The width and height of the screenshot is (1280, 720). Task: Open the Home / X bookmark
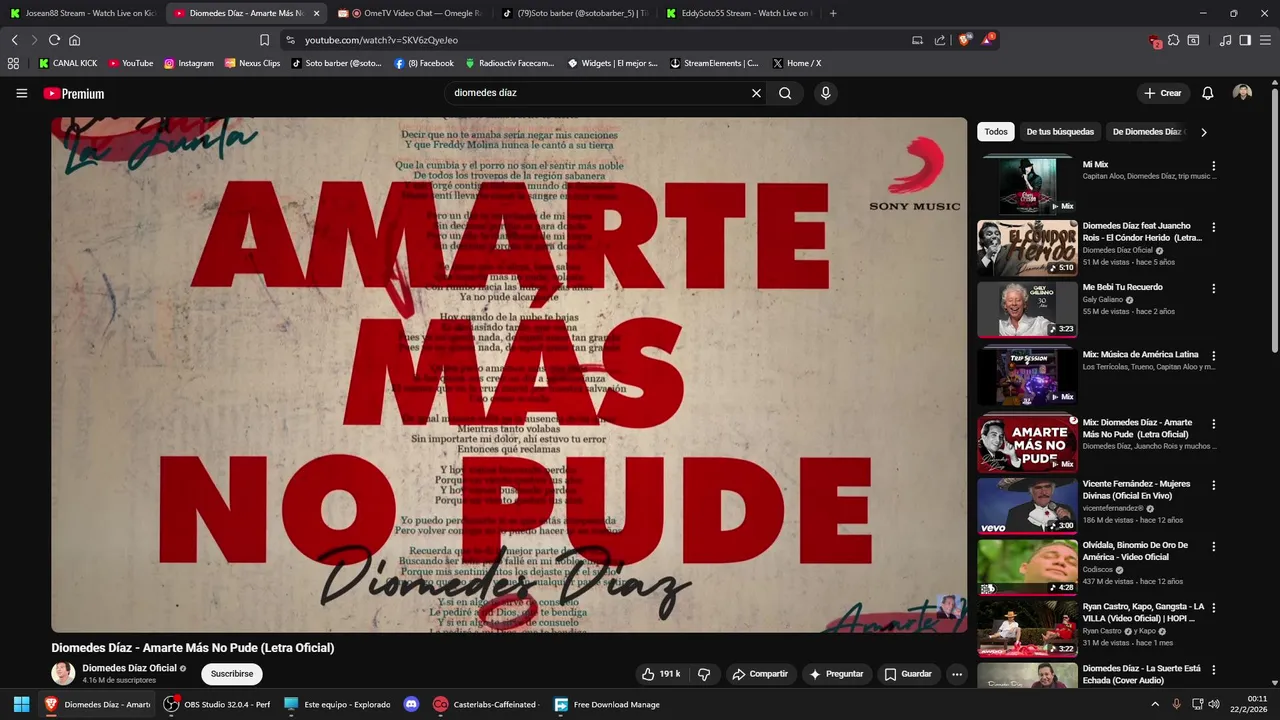point(796,63)
